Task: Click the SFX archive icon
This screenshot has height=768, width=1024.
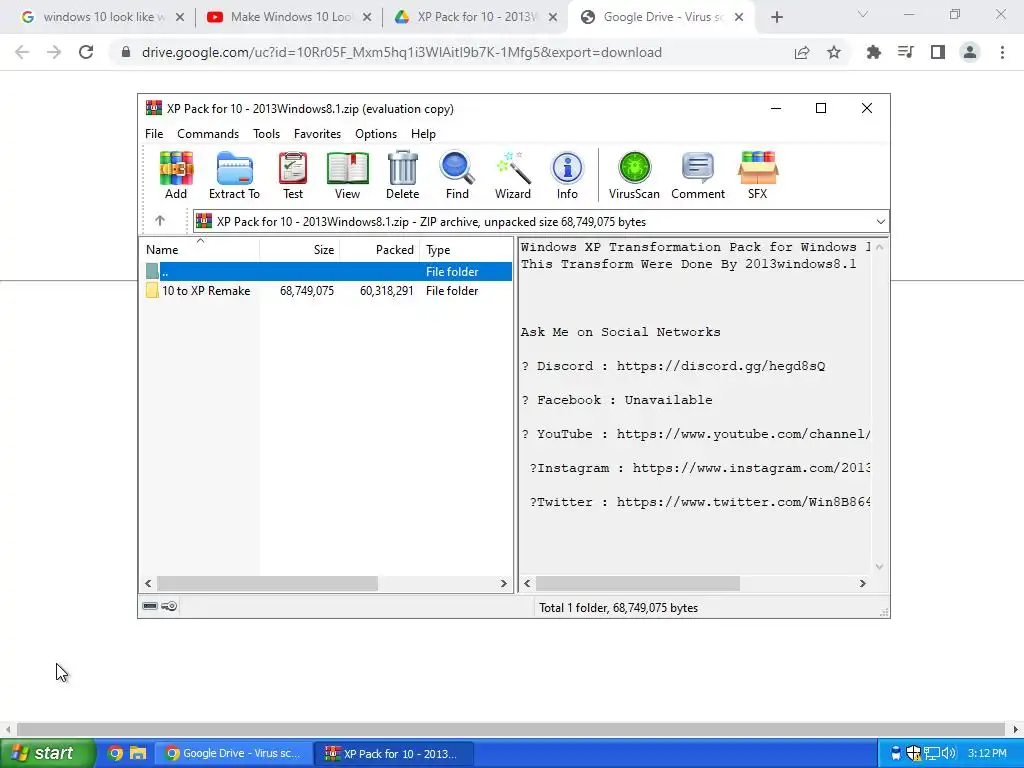Action: coord(758,175)
